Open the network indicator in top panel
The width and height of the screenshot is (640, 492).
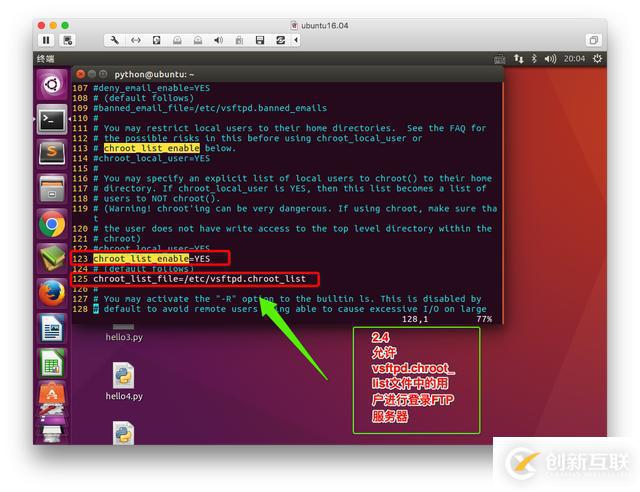tap(518, 59)
